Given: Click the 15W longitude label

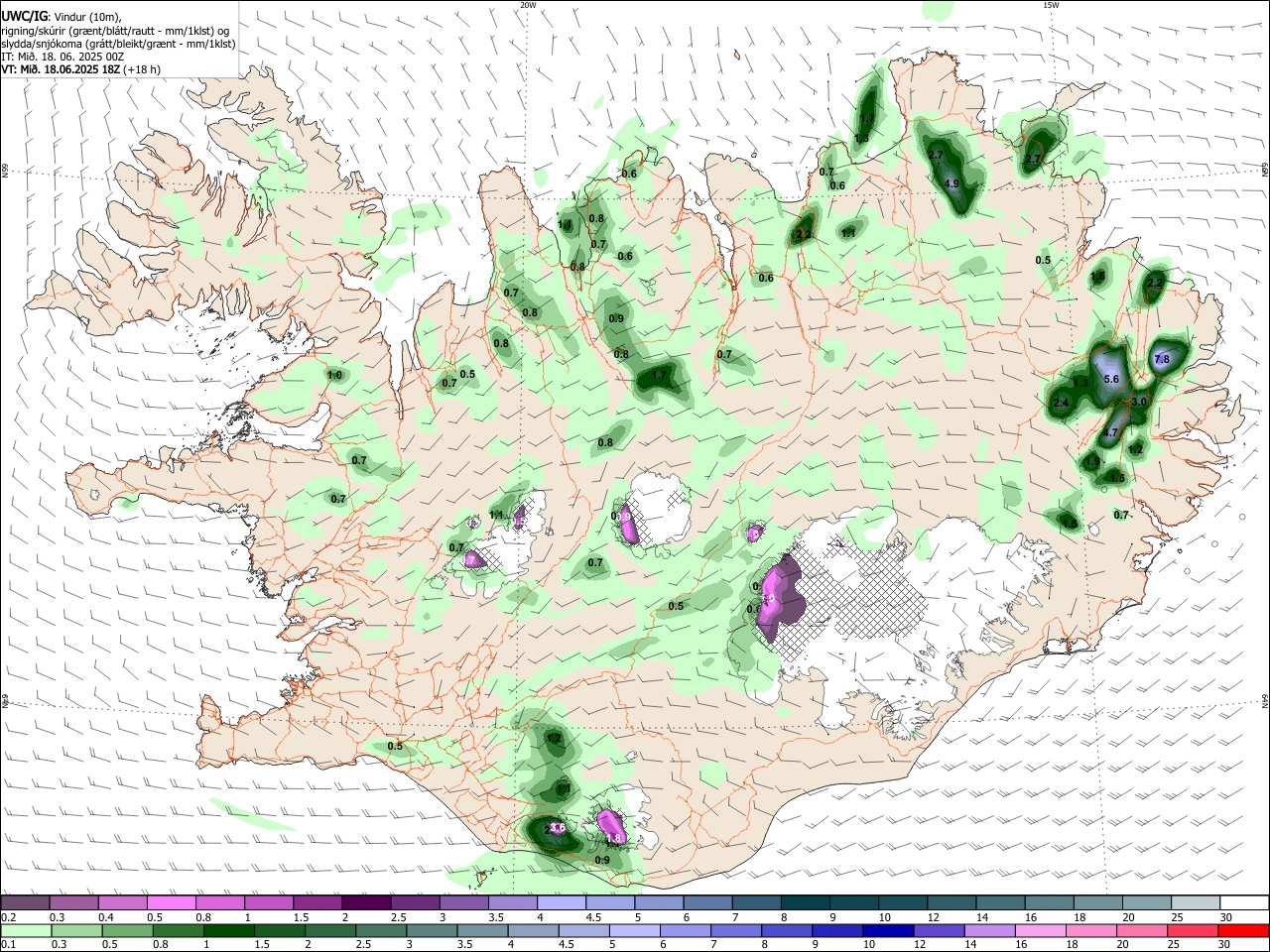Looking at the screenshot, I should click(x=1052, y=5).
